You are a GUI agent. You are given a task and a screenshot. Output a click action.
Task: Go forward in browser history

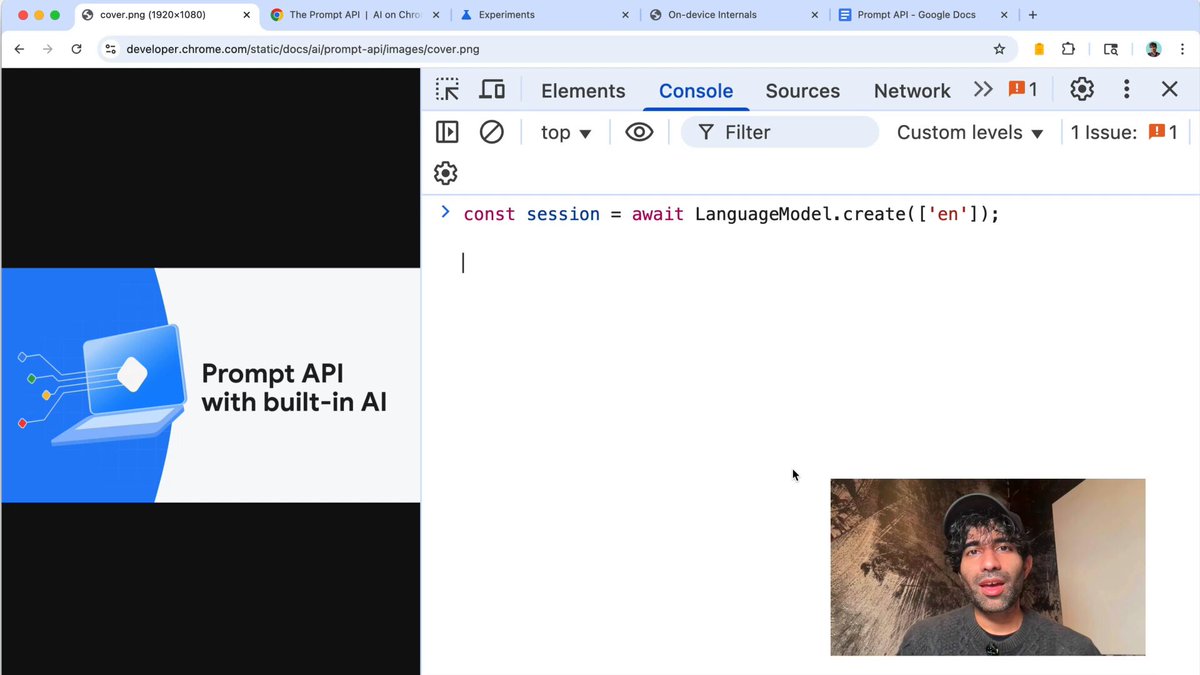point(47,49)
